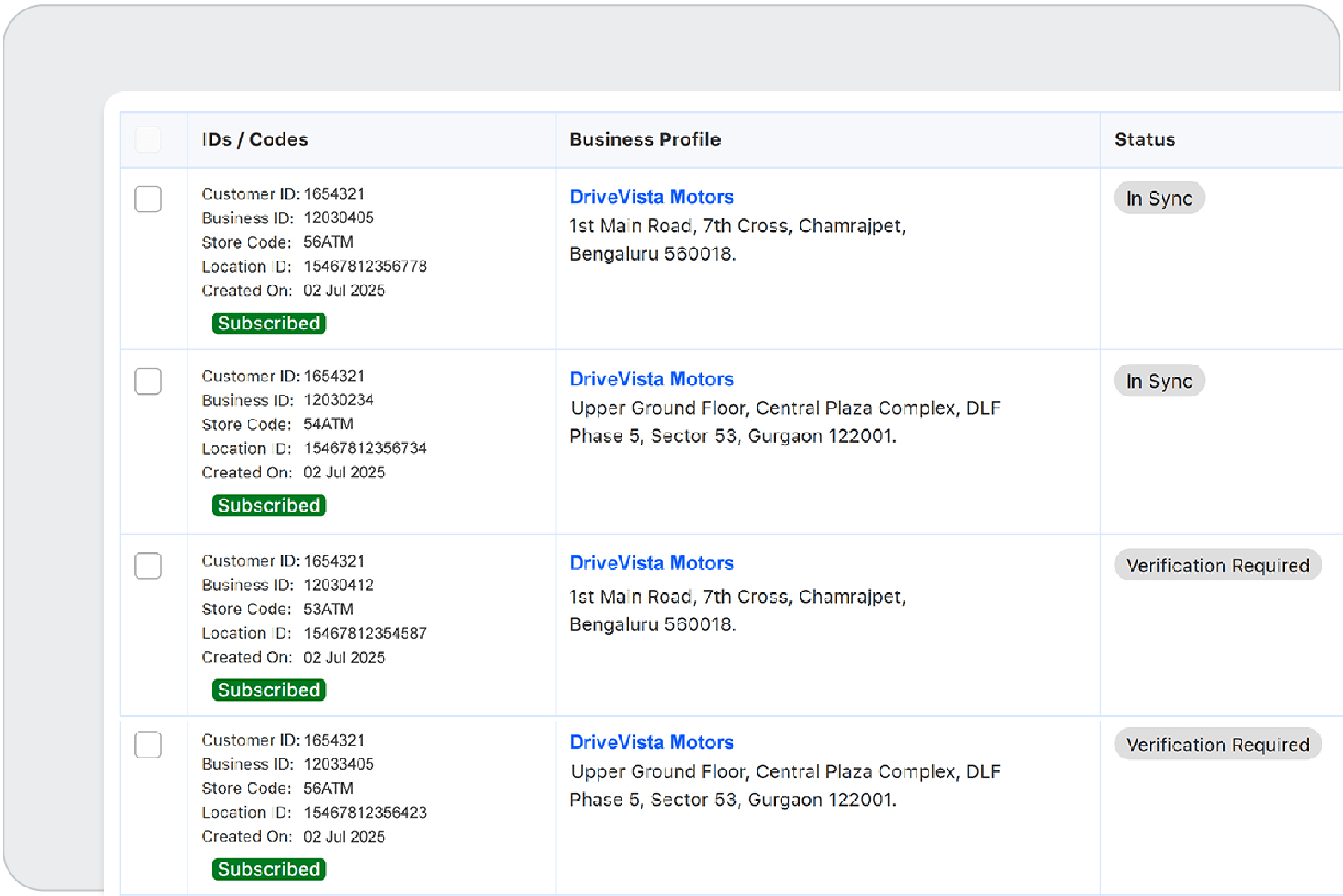
Task: Open DriveVista Motors link for Business ID 12033405
Action: pos(651,742)
